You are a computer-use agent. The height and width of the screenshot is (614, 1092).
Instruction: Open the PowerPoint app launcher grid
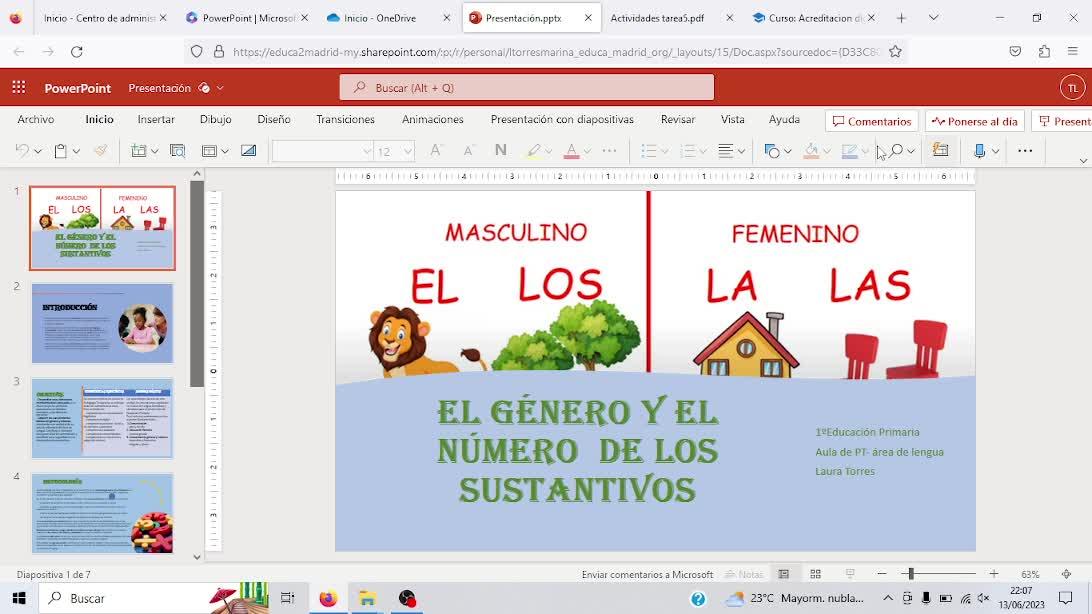click(18, 88)
